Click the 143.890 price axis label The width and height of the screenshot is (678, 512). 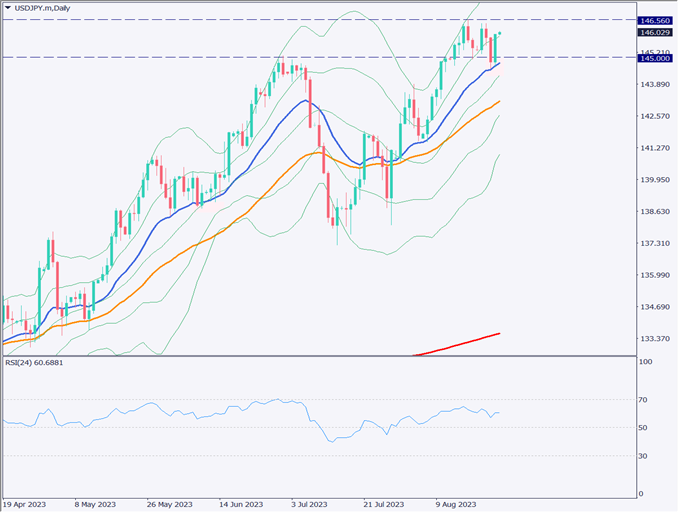[x=654, y=84]
